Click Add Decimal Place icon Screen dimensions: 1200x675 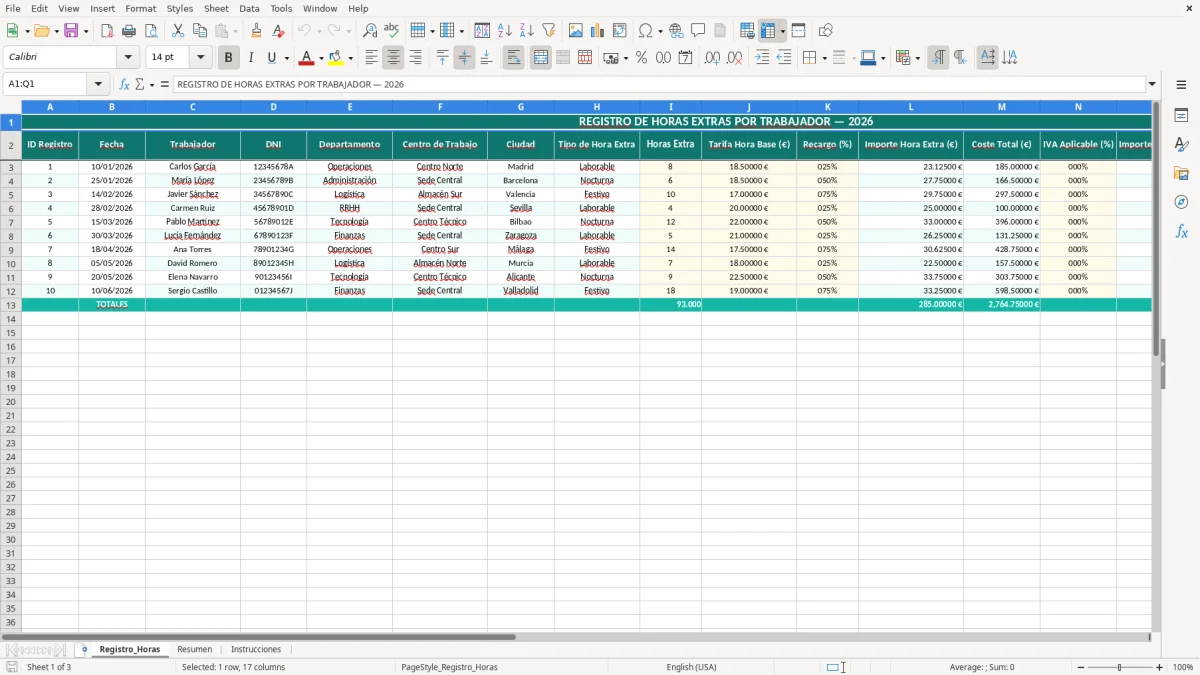click(712, 58)
